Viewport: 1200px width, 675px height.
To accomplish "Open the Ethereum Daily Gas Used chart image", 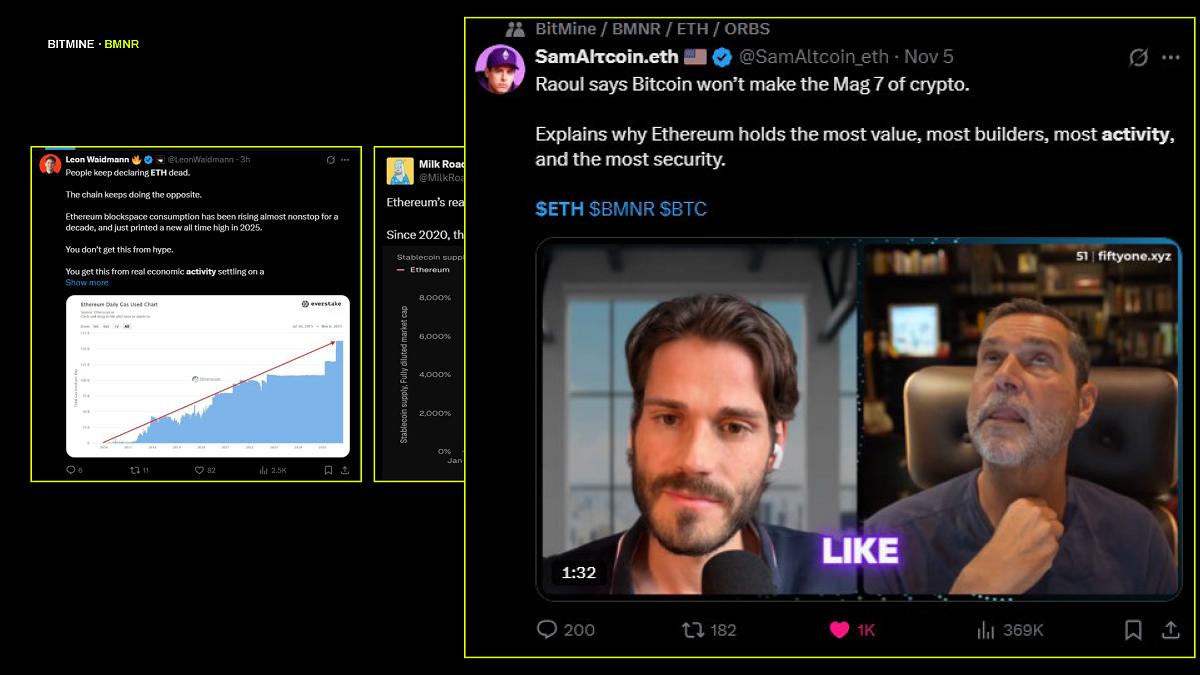I will click(208, 376).
